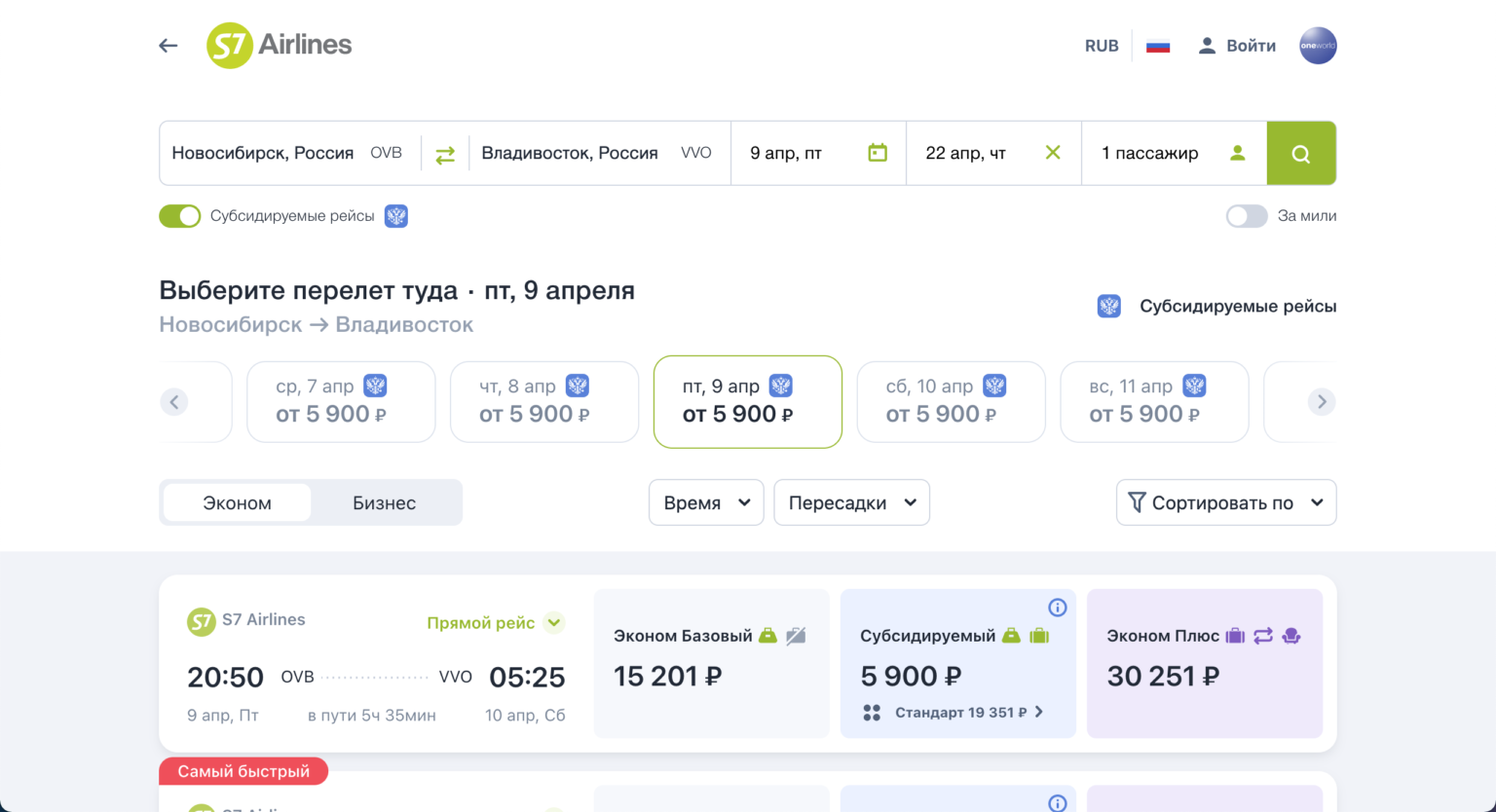Edit origin field Новосибирск, Россия
Viewport: 1496px width, 812px height.
point(290,153)
